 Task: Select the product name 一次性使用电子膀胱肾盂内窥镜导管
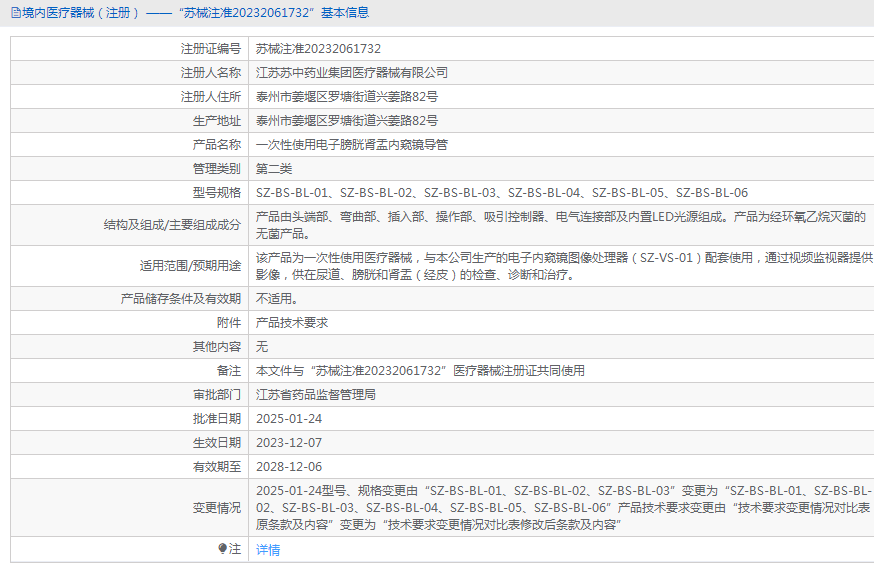pyautogui.click(x=352, y=145)
